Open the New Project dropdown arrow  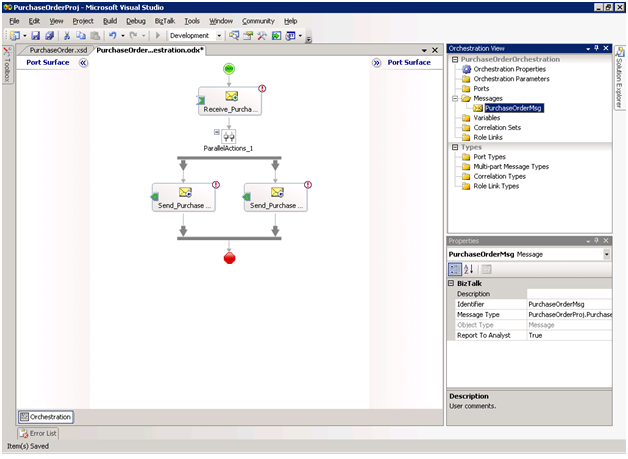(x=24, y=36)
